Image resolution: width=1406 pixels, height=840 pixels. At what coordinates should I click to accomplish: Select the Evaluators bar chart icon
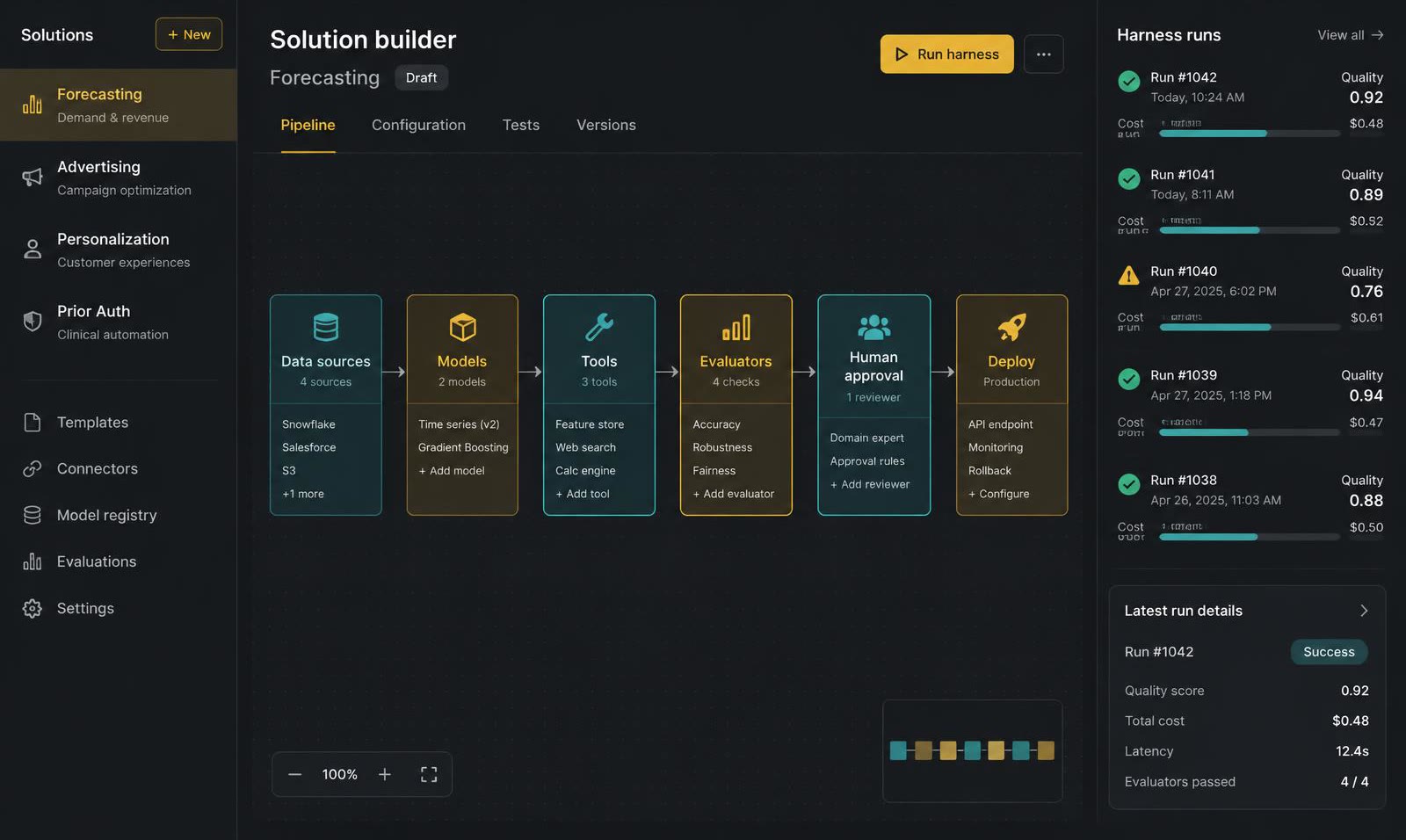tap(736, 327)
